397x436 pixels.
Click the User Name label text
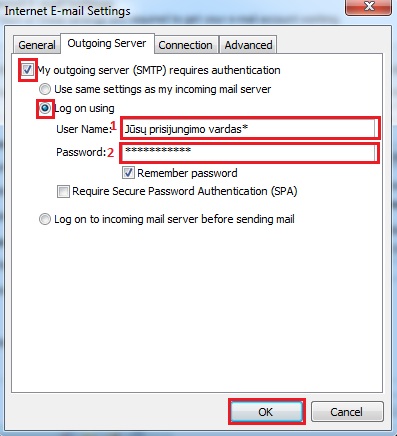click(83, 129)
